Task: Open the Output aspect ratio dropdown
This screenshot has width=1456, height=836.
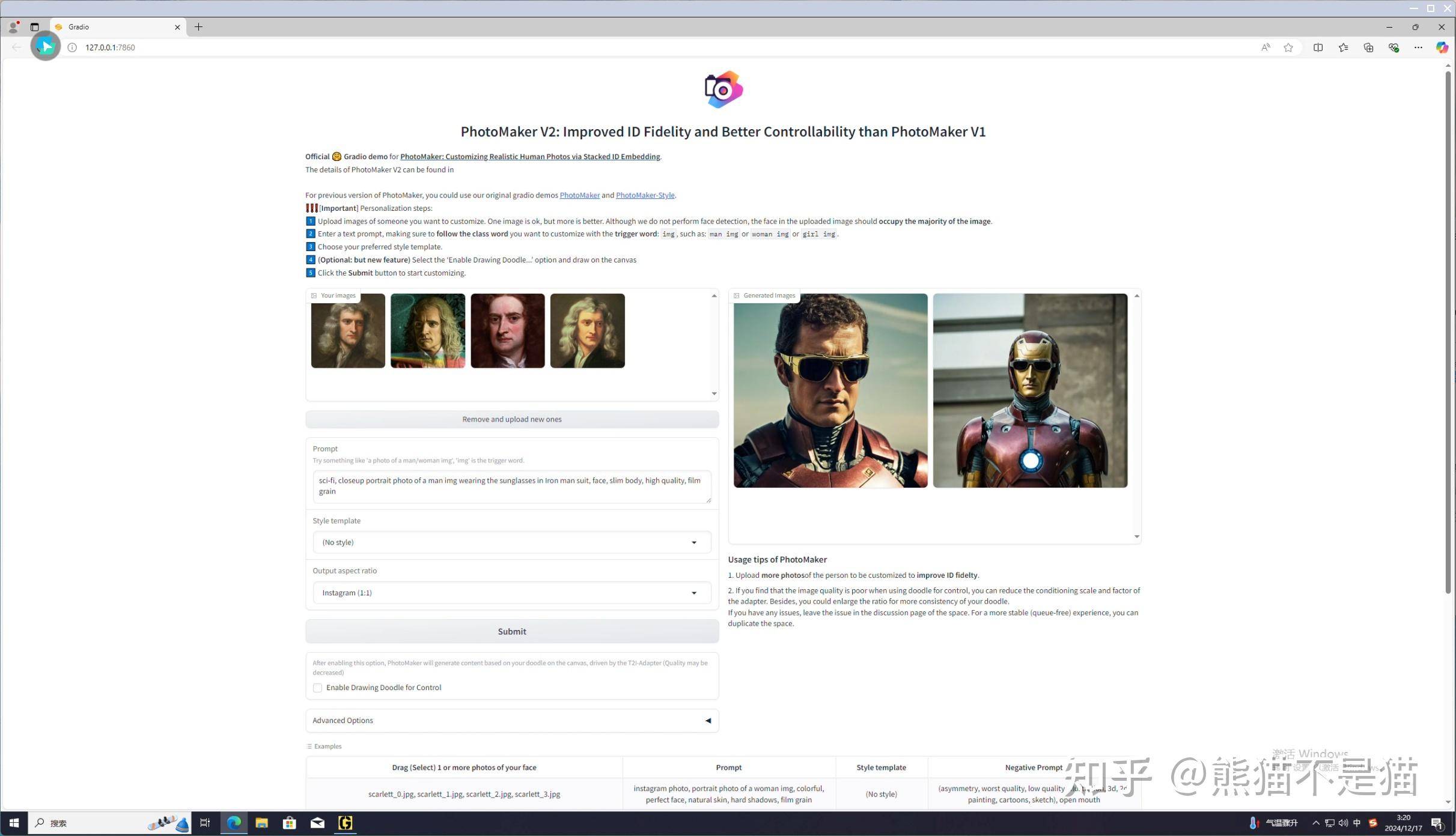Action: 512,593
